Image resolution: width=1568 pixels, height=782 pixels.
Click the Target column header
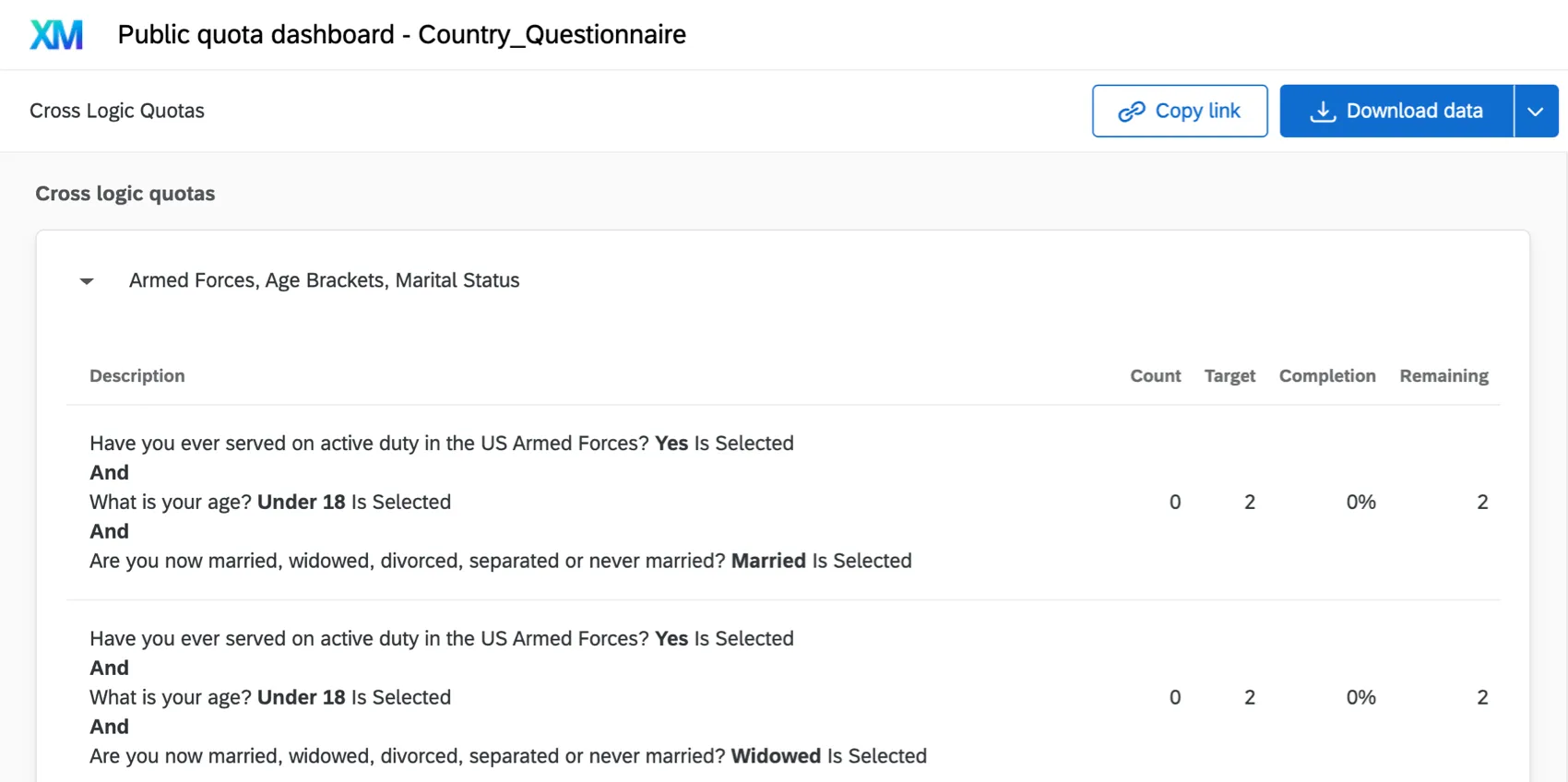1229,375
